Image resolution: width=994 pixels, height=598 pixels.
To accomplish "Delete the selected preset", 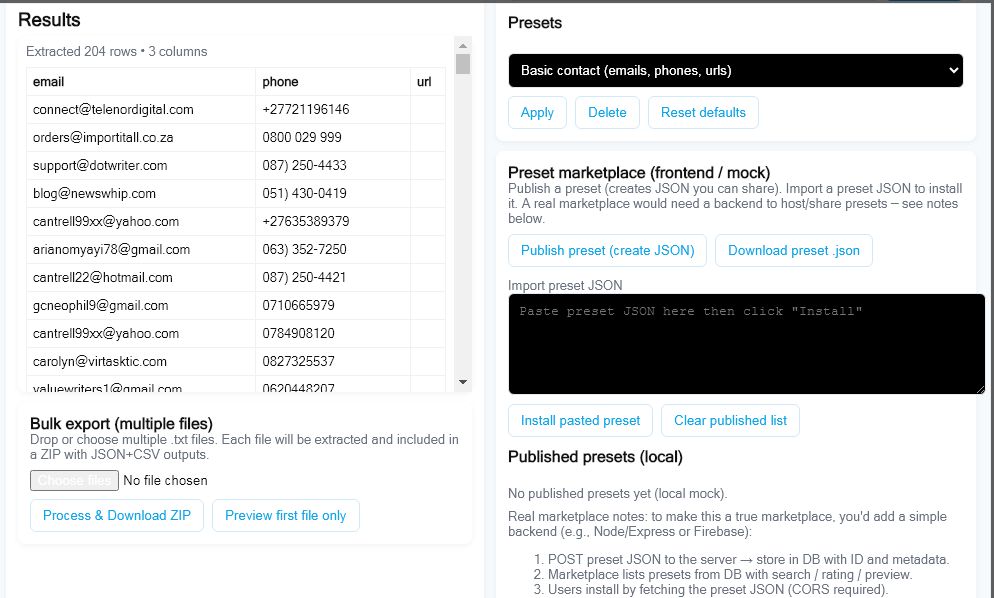I will point(607,113).
